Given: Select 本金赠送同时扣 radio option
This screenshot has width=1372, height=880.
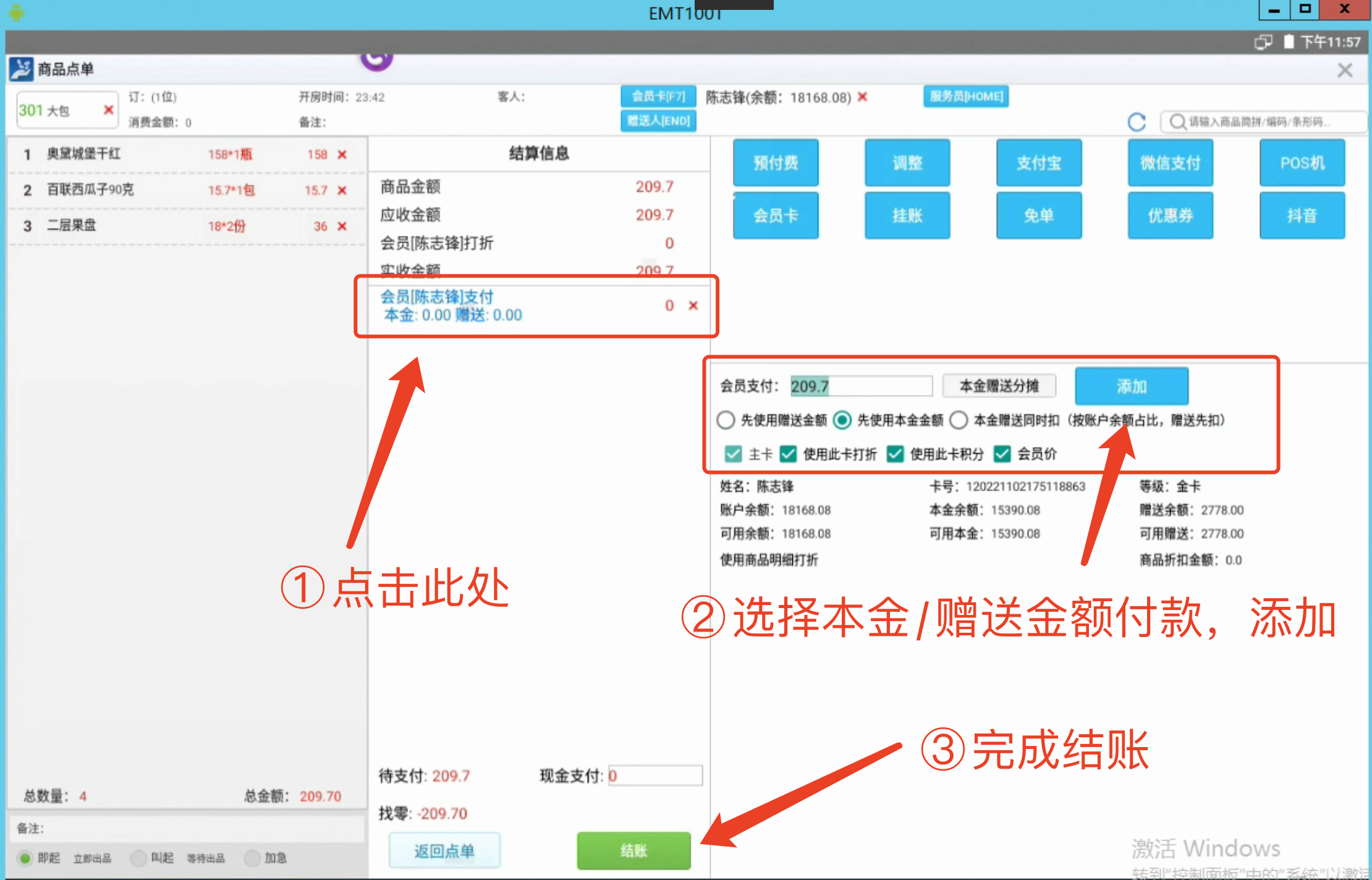Looking at the screenshot, I should pyautogui.click(x=958, y=420).
